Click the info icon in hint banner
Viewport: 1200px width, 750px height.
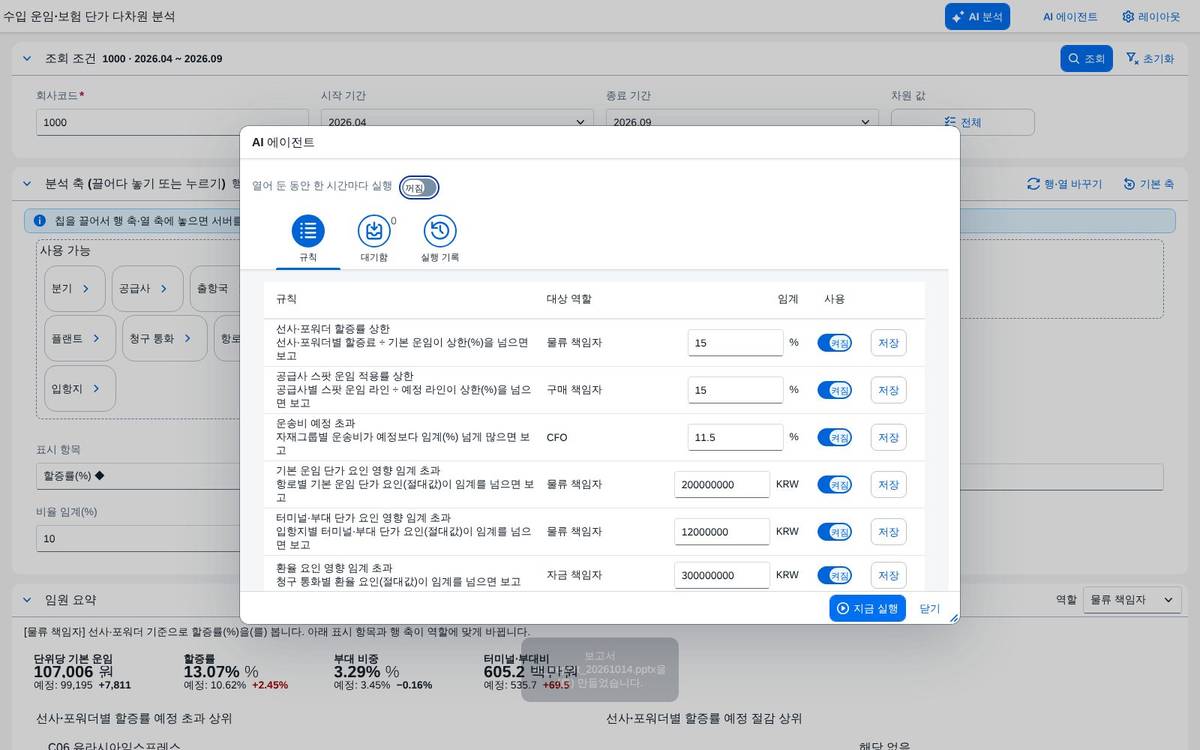coord(40,220)
